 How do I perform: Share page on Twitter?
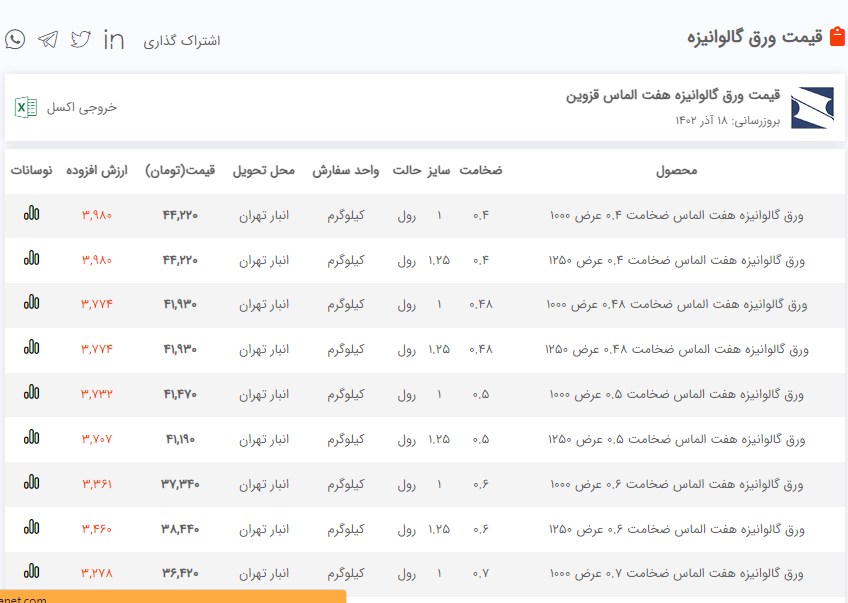pos(81,39)
